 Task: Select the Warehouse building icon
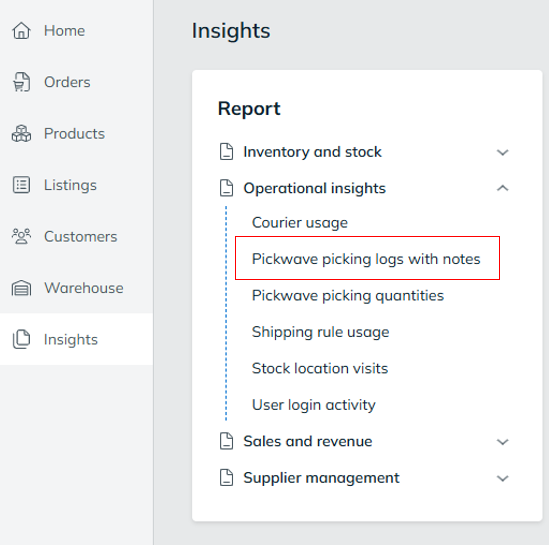point(21,288)
